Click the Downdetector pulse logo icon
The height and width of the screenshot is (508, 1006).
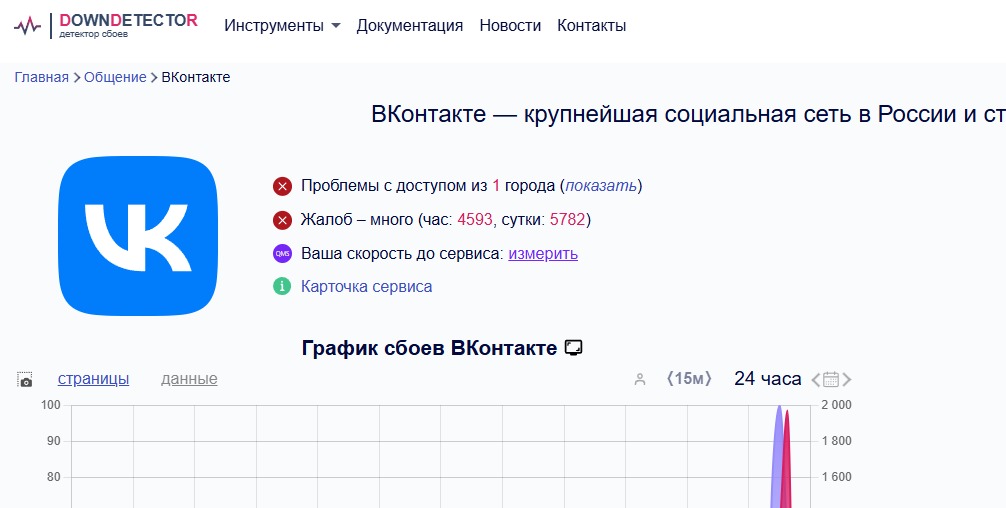[28, 25]
